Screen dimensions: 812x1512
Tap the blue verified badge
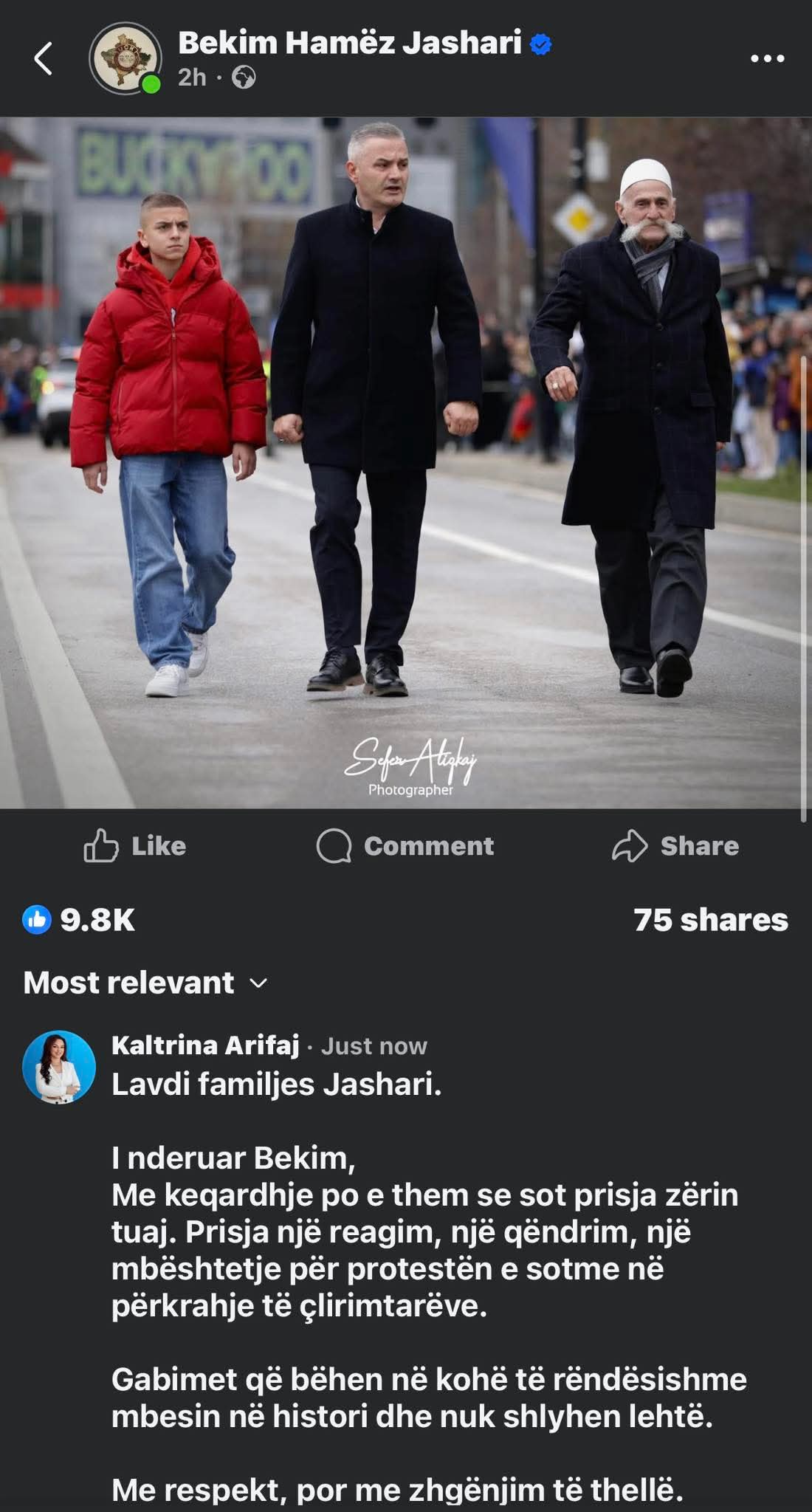click(541, 44)
